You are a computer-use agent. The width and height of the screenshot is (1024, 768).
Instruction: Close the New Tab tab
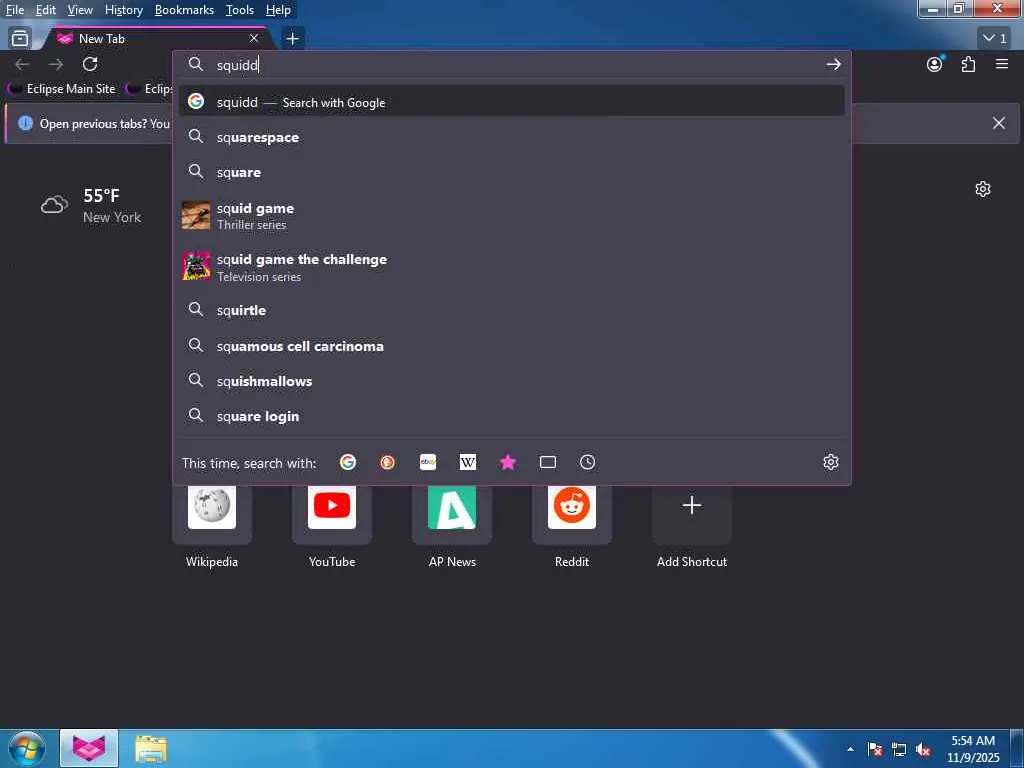[254, 39]
